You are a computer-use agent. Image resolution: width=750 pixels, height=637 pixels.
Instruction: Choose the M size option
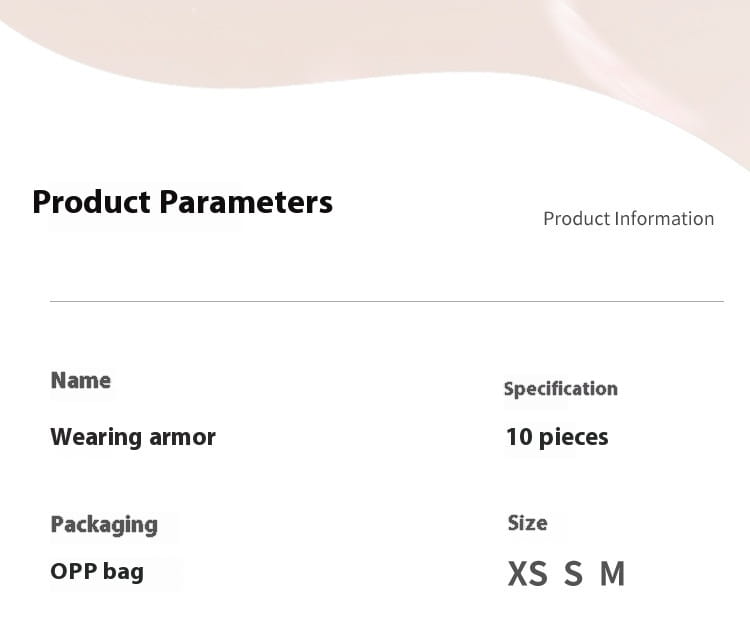pyautogui.click(x=612, y=574)
